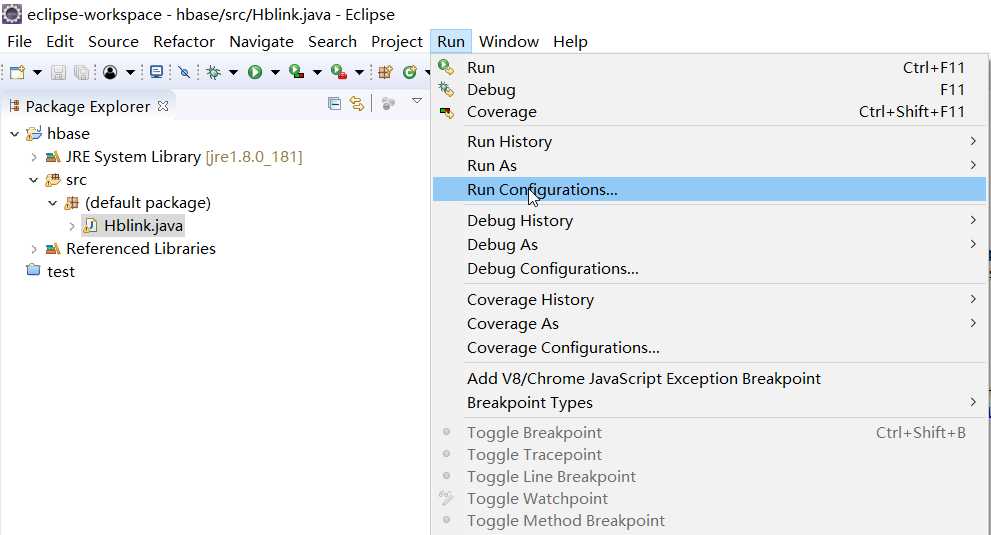The width and height of the screenshot is (991, 535).
Task: Click the Coverage launch toolbar icon
Action: coord(296,72)
